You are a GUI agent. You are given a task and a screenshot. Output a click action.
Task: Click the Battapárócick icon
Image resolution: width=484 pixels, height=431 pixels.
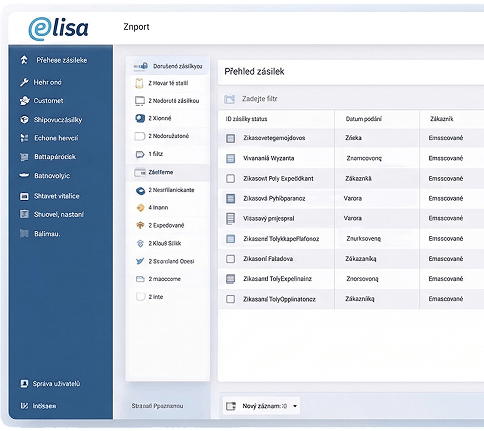[24, 157]
